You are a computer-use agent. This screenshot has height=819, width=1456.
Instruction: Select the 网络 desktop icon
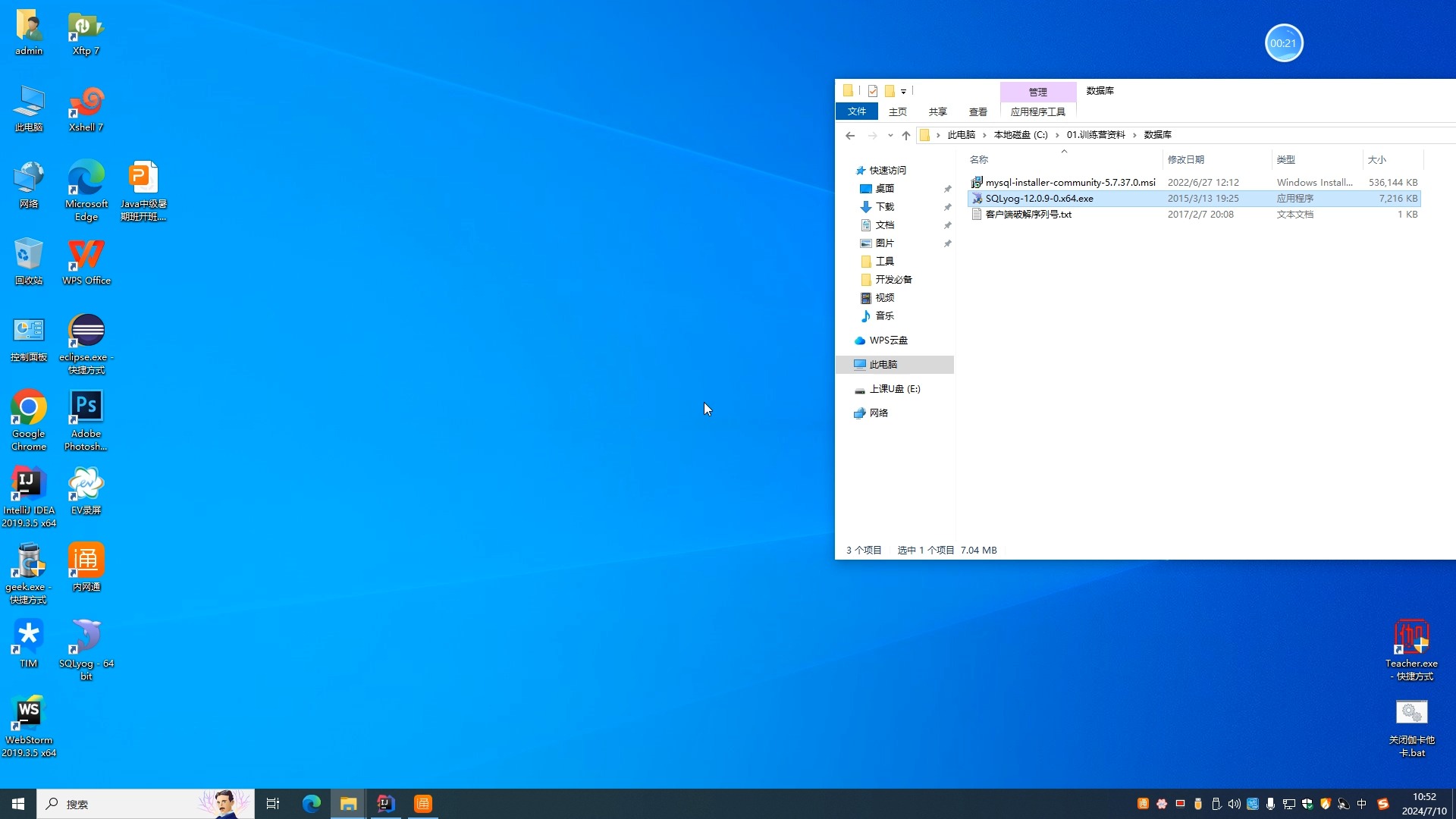tap(29, 187)
